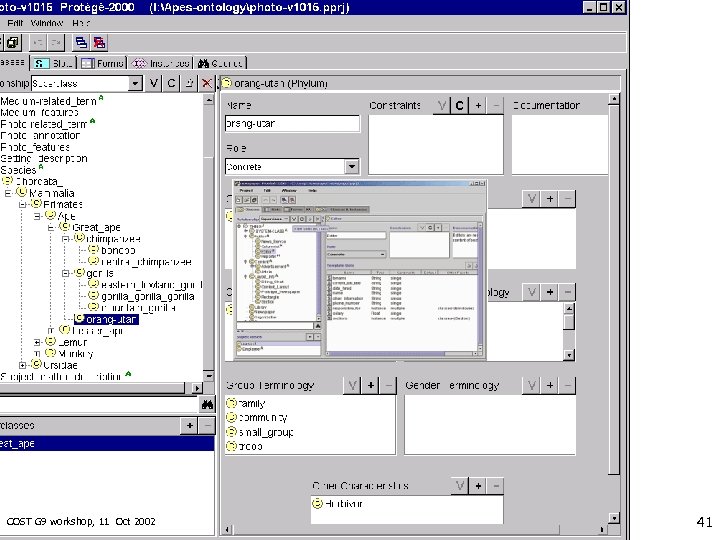The image size is (720, 540).
Task: Open the Window menu
Action: 46,23
